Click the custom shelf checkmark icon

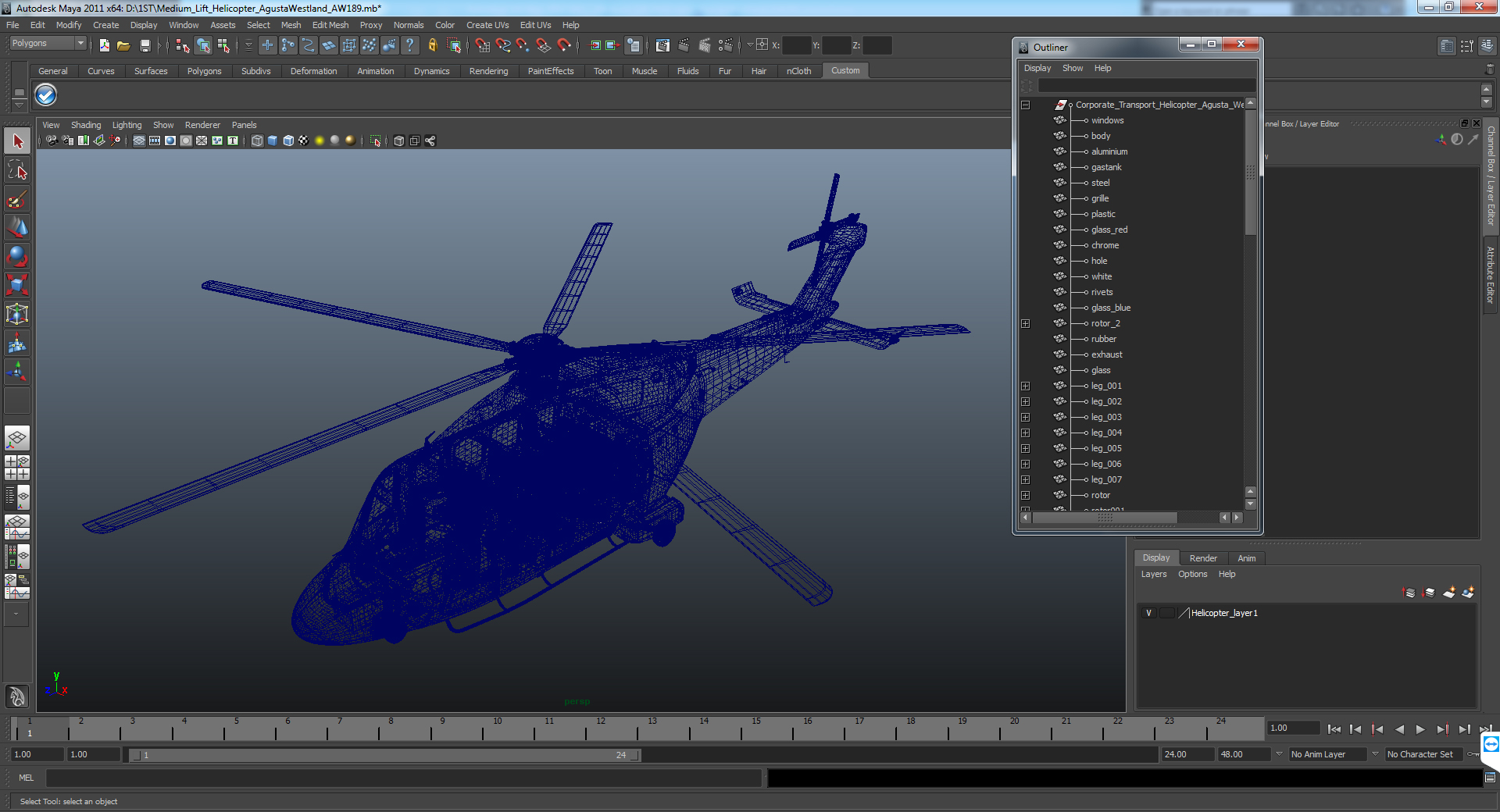[46, 95]
